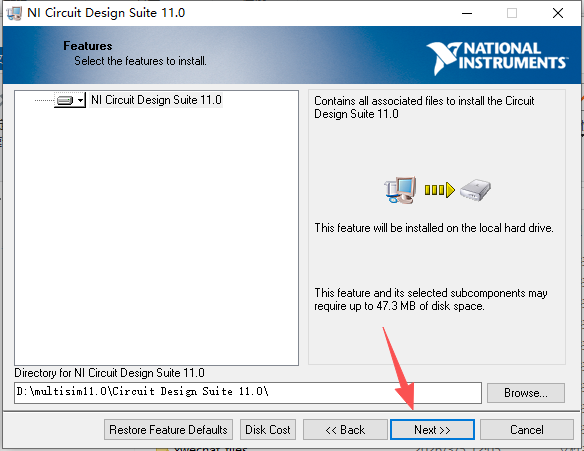
Task: Open the NI Circuit Design Suite feature drive dropdown
Action: point(70,100)
